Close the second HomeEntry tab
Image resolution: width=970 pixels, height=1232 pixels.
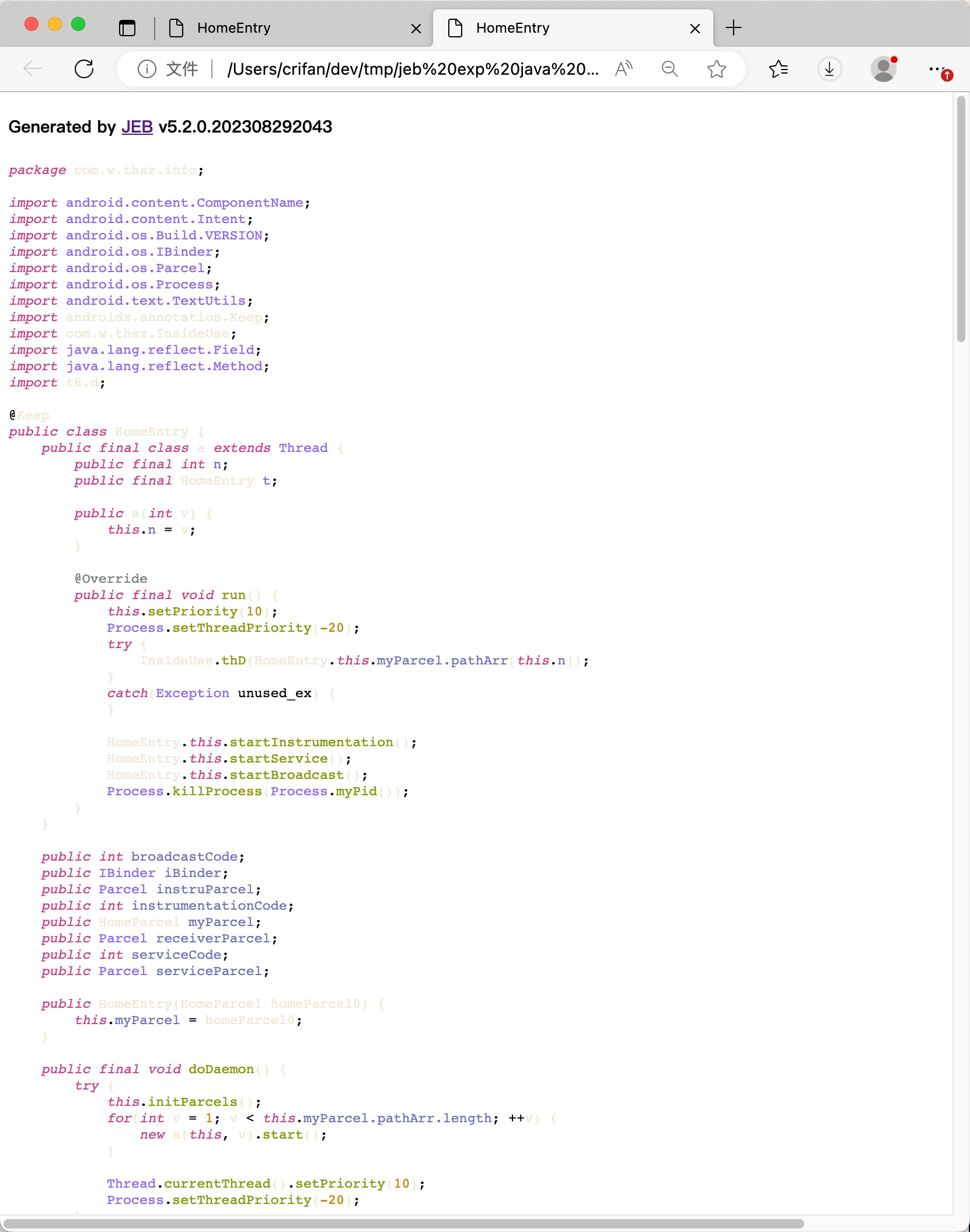pyautogui.click(x=695, y=29)
